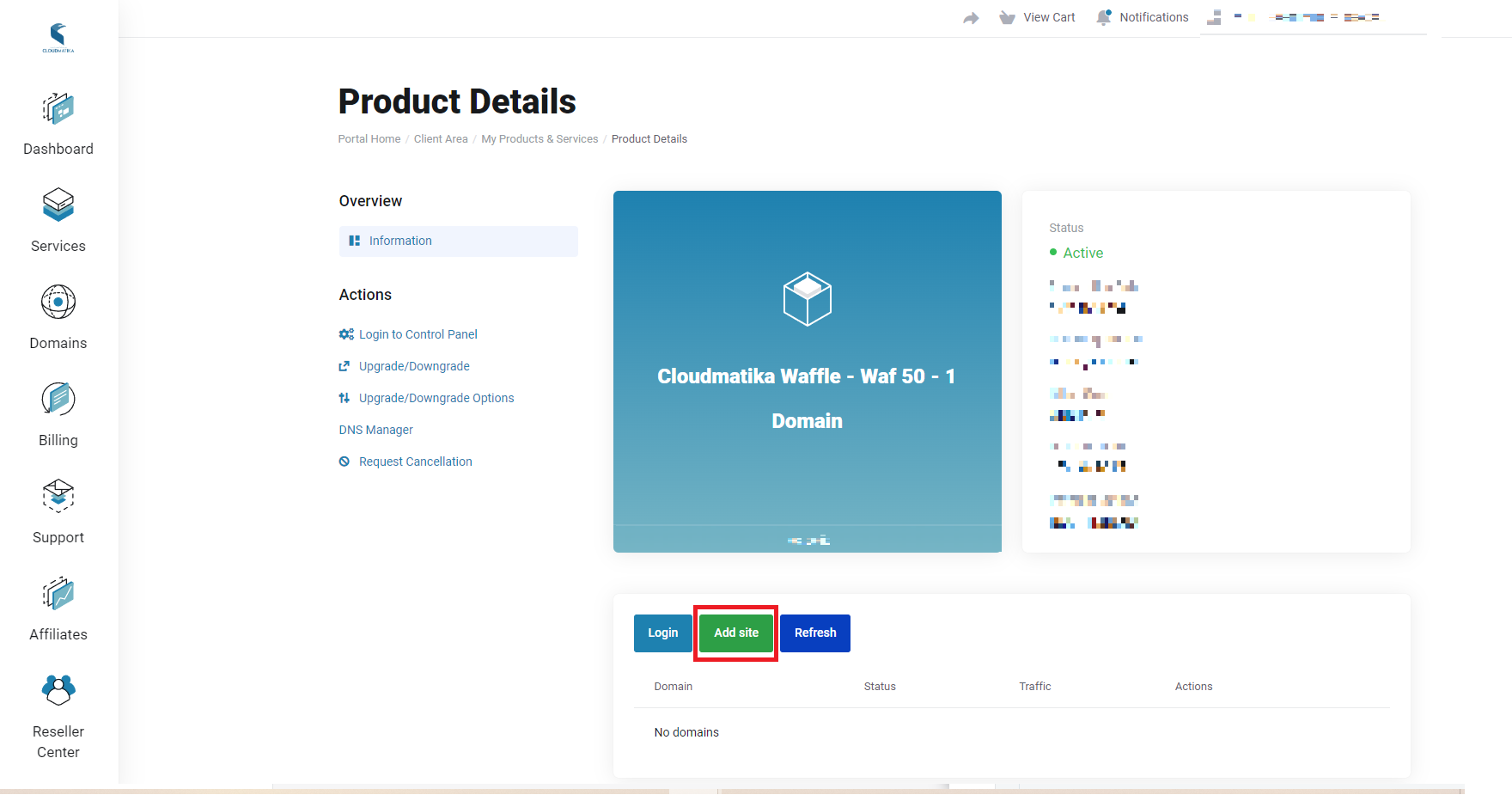
Task: Click the Active status text
Action: click(1083, 253)
